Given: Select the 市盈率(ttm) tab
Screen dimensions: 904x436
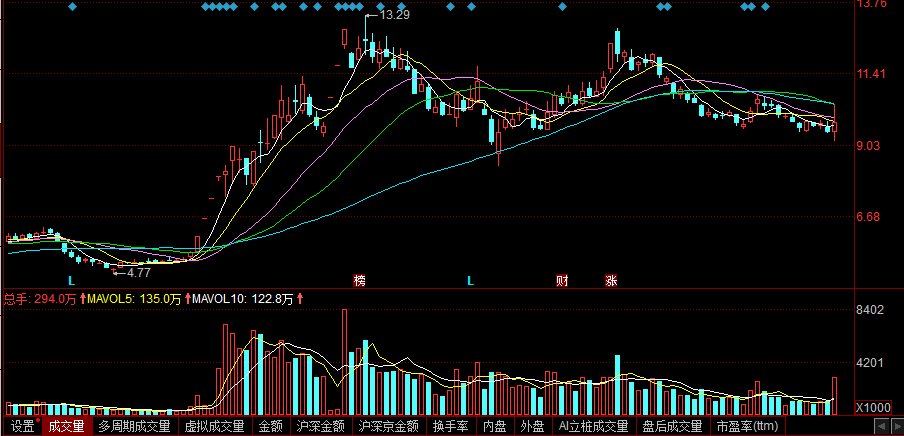Looking at the screenshot, I should coord(747,427).
